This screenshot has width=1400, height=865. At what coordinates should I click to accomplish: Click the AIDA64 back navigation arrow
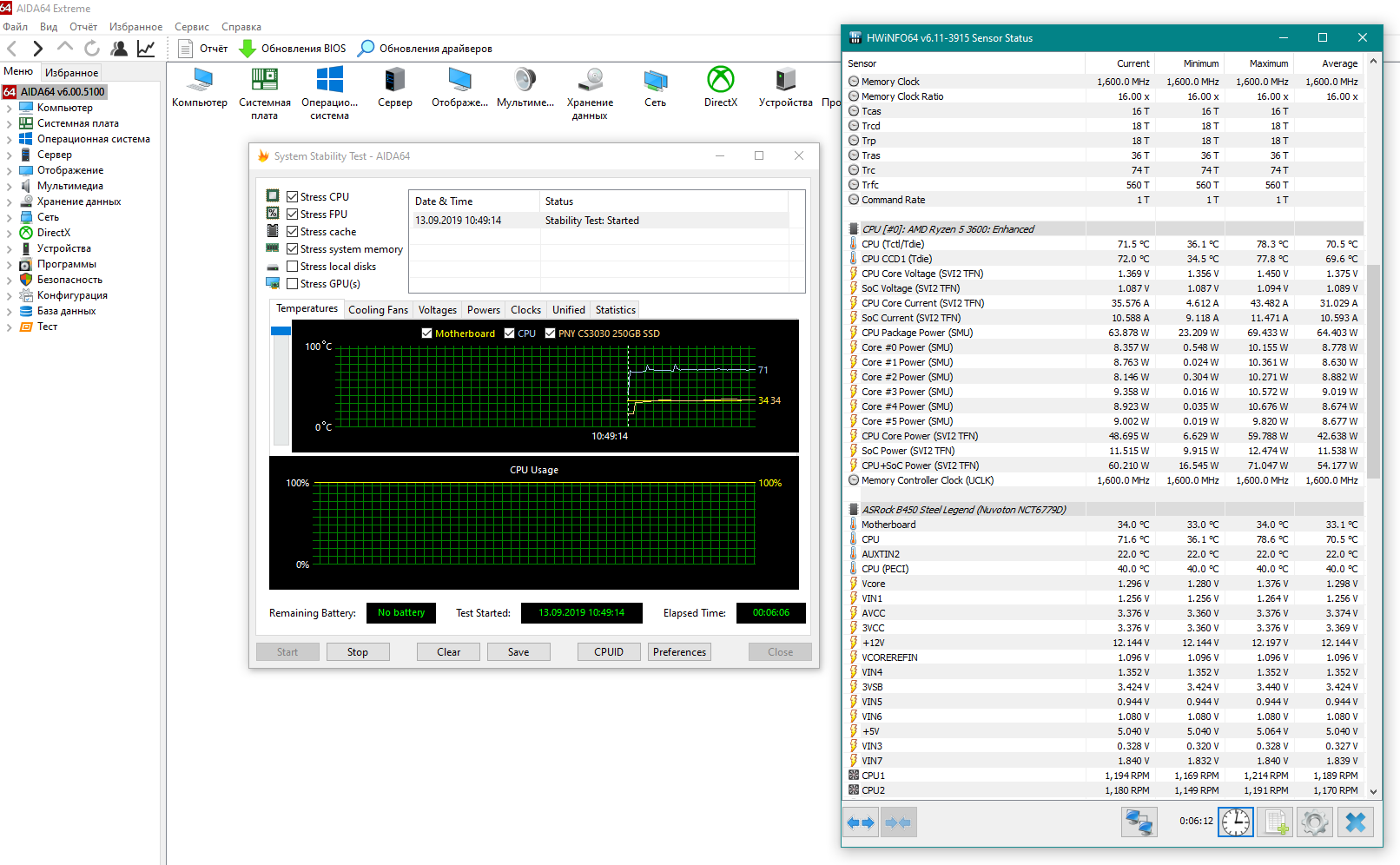[x=12, y=49]
